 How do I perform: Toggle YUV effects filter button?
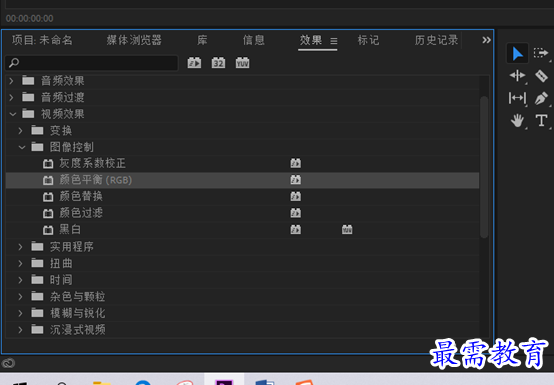242,63
